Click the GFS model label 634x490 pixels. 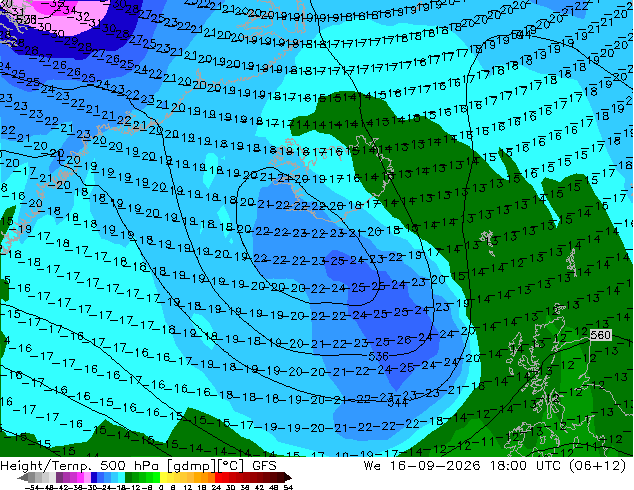click(264, 466)
